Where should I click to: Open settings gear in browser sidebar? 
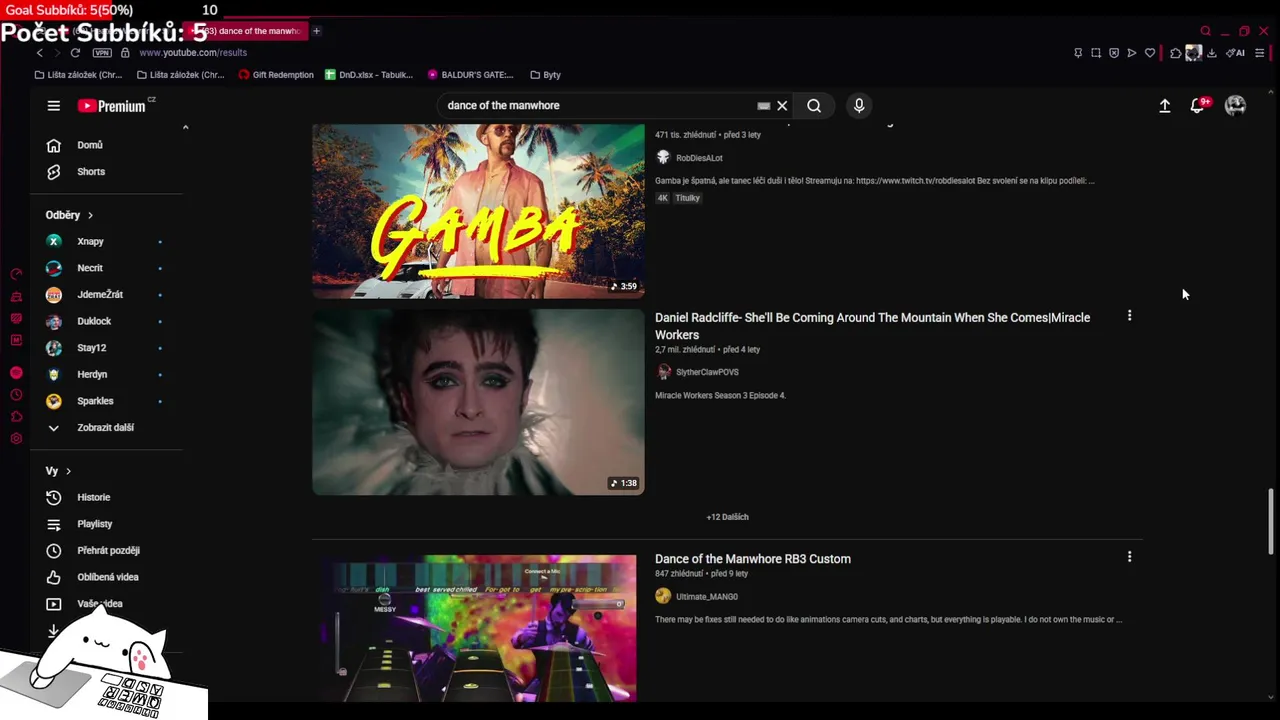click(x=16, y=439)
